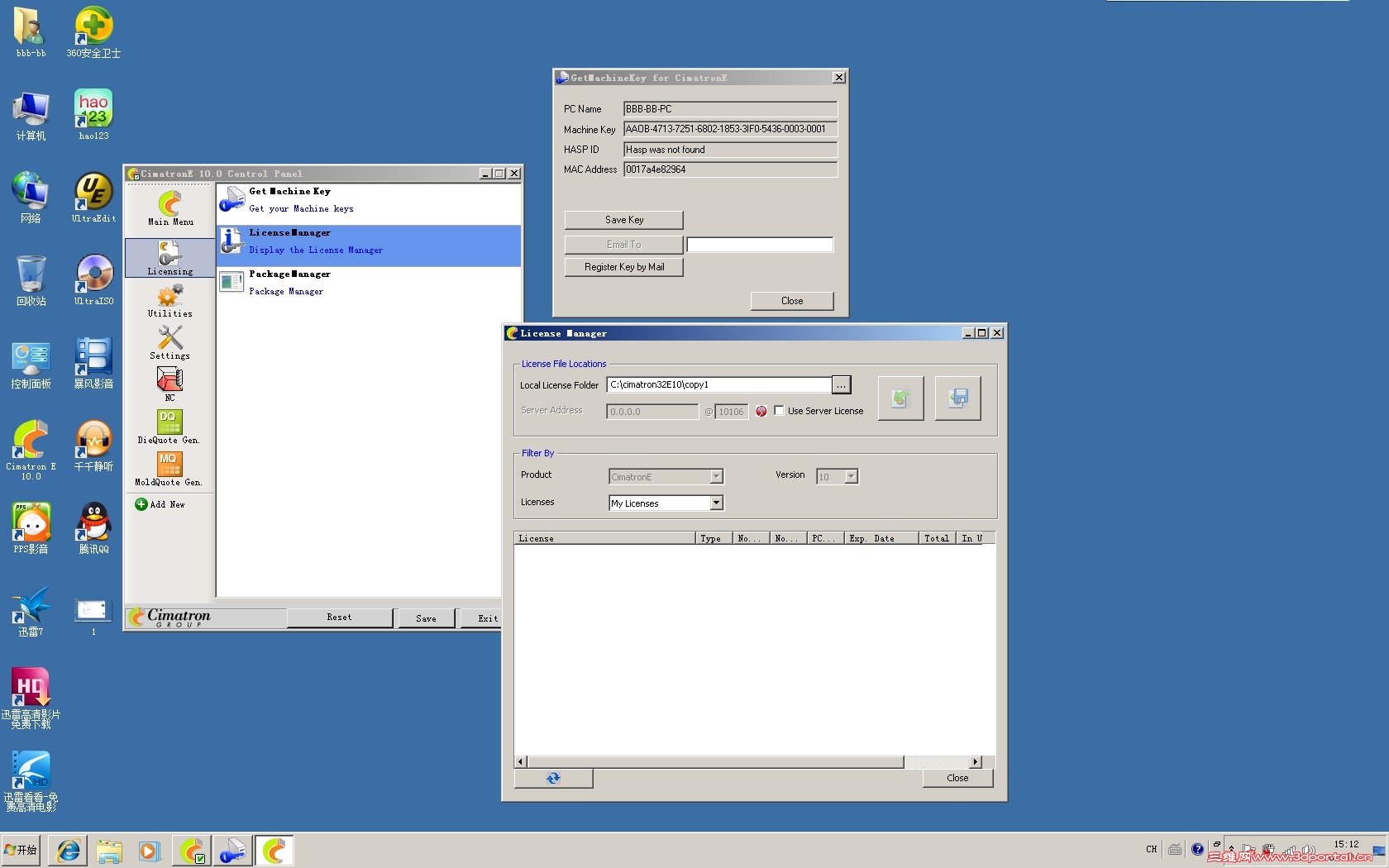Viewport: 1389px width, 868px height.
Task: Open MoldQuote Gen. from sidebar
Action: pyautogui.click(x=169, y=469)
